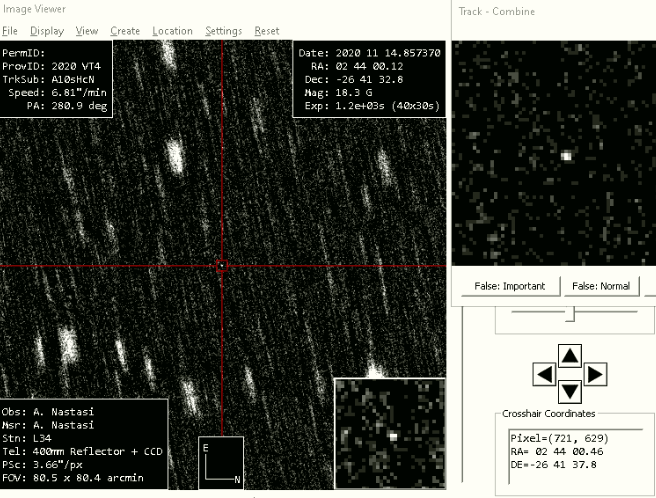The width and height of the screenshot is (656, 498).
Task: Click the Track - Combine window title
Action: coord(497,11)
